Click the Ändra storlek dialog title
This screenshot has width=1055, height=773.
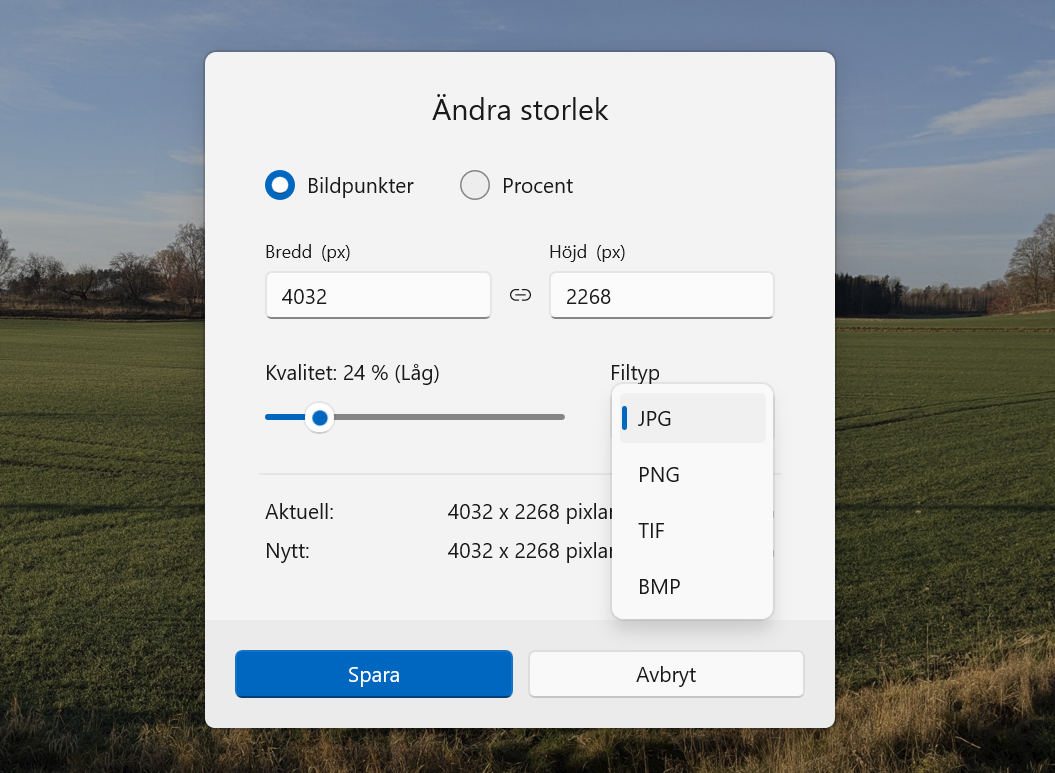[x=520, y=109]
